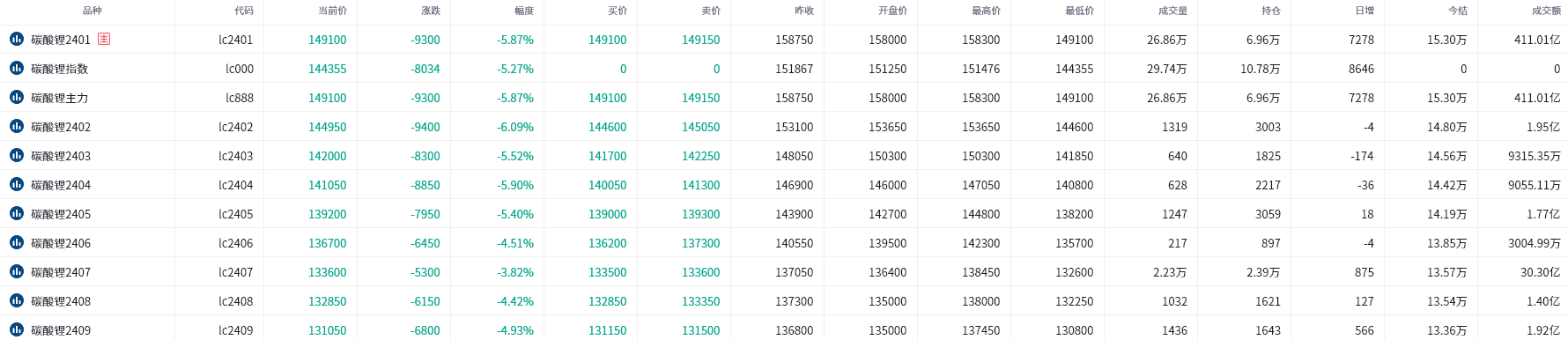
Task: Click chart icon beside 碳酸锂2401
Action: click(16, 39)
